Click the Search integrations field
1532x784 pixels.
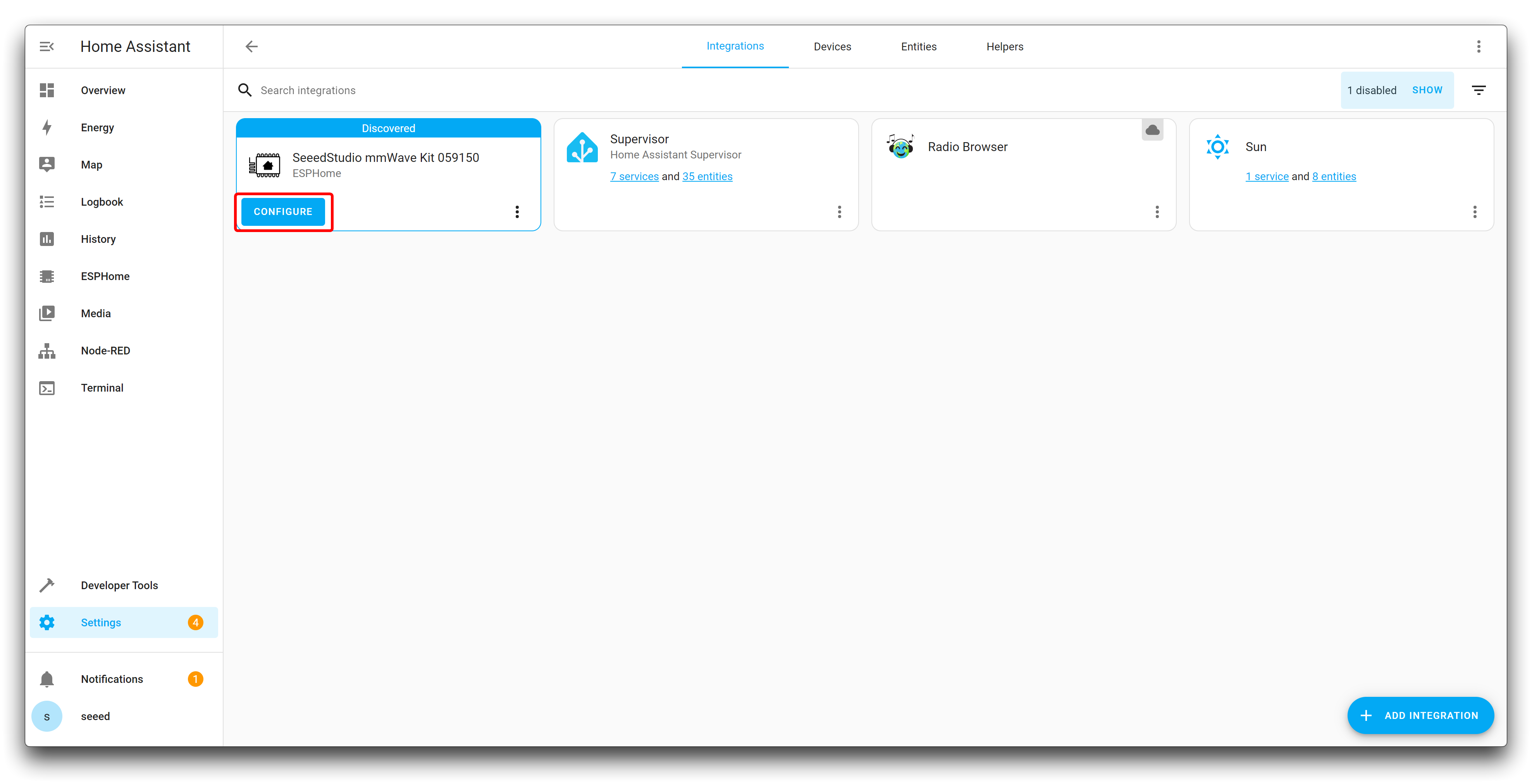point(476,90)
